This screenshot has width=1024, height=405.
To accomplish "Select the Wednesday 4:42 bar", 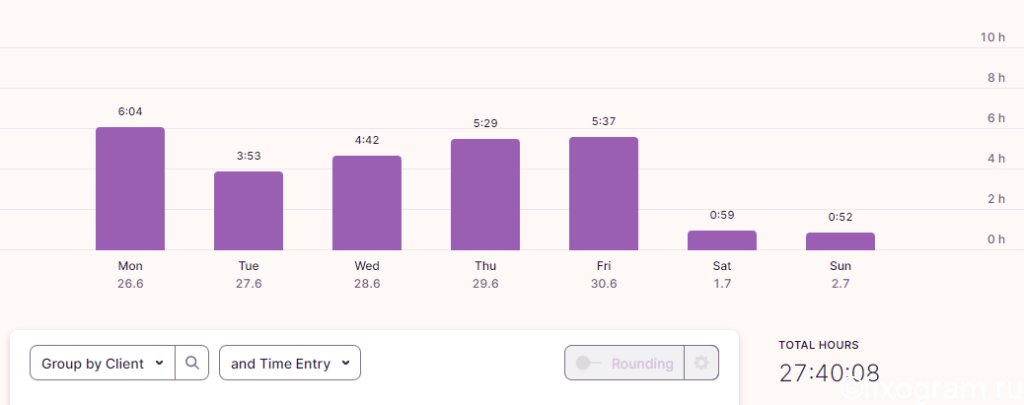I will coord(366,203).
